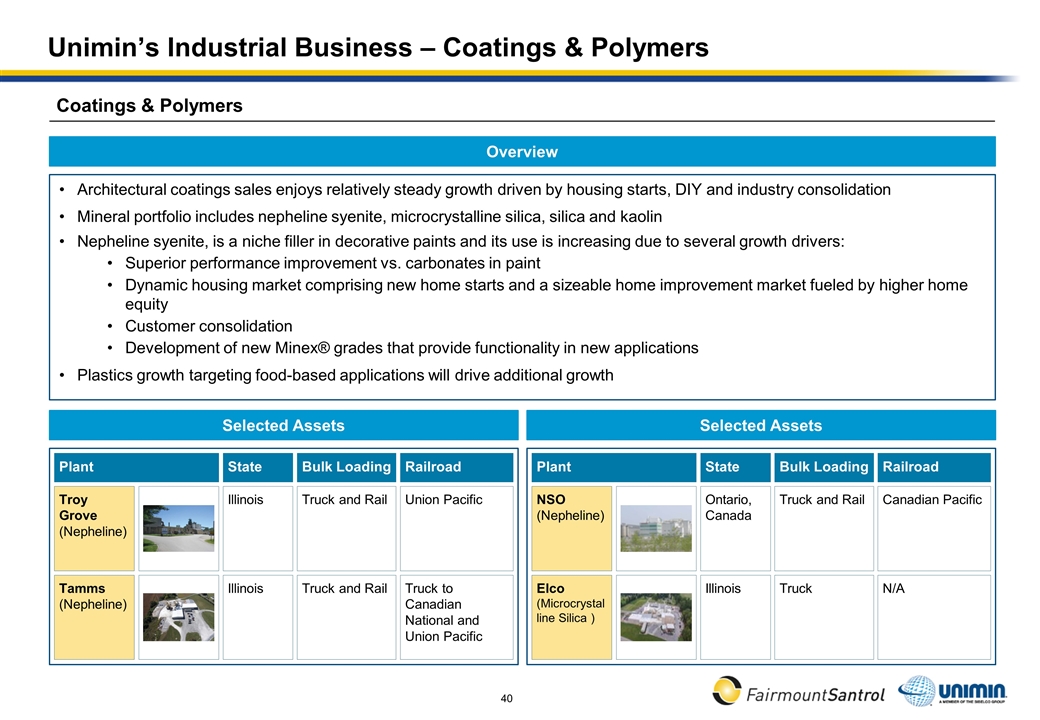Open the NSO plant photo

click(655, 528)
